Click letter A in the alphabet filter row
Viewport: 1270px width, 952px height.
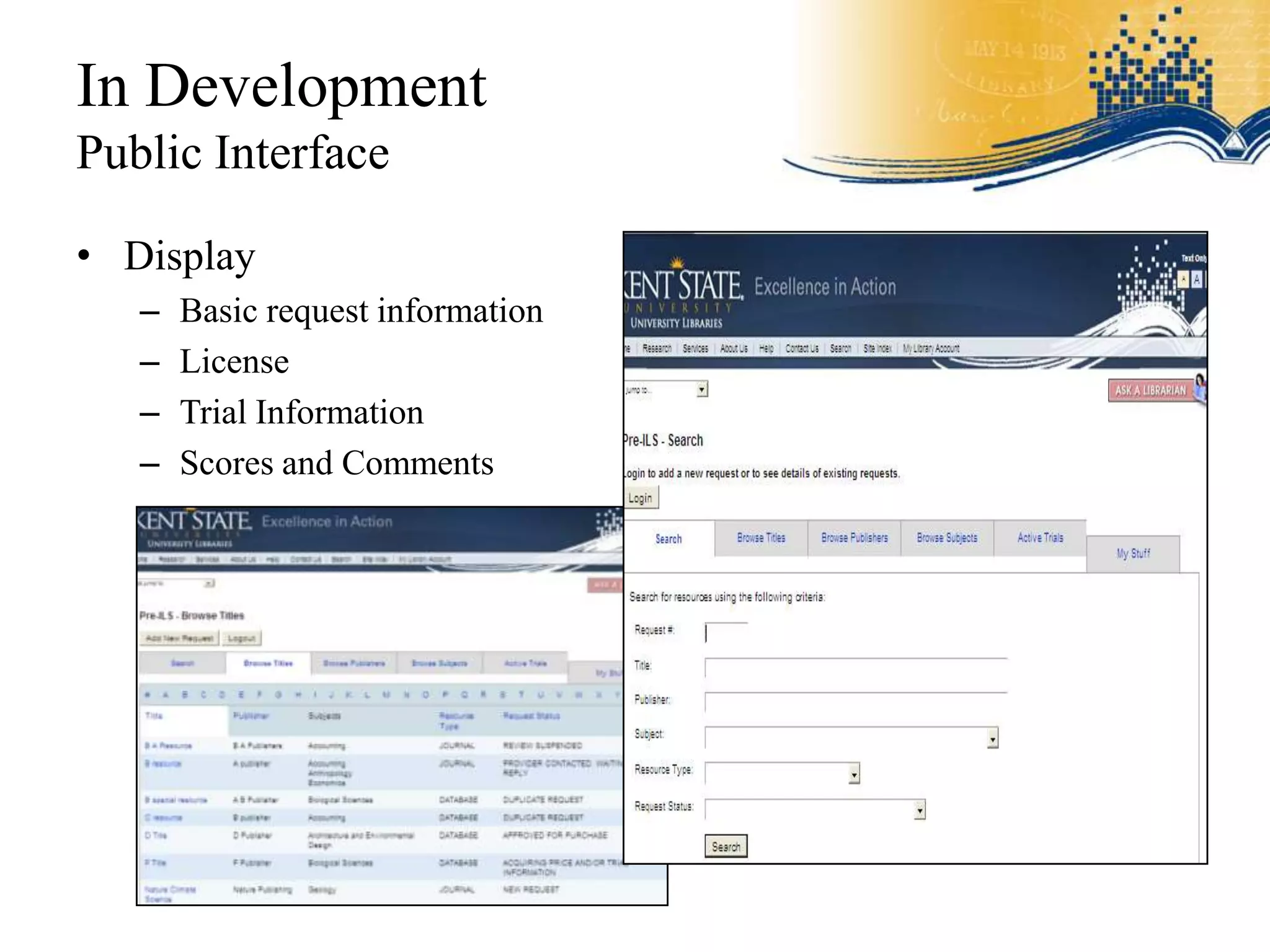coord(166,695)
